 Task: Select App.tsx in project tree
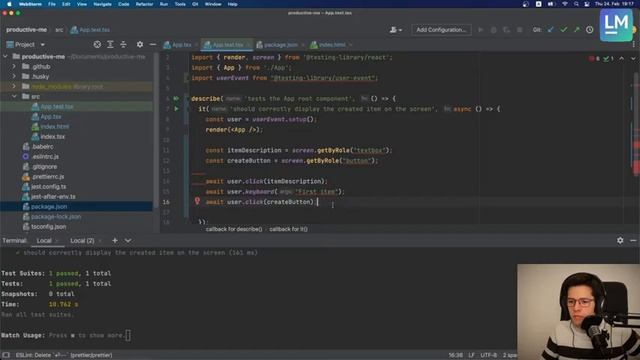51,116
